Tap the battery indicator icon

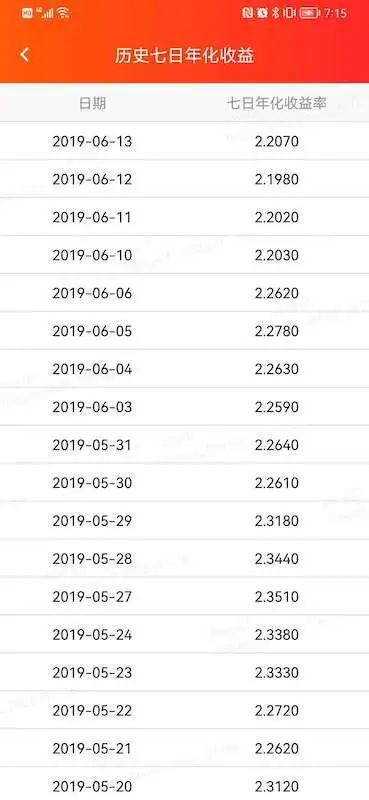click(x=310, y=13)
